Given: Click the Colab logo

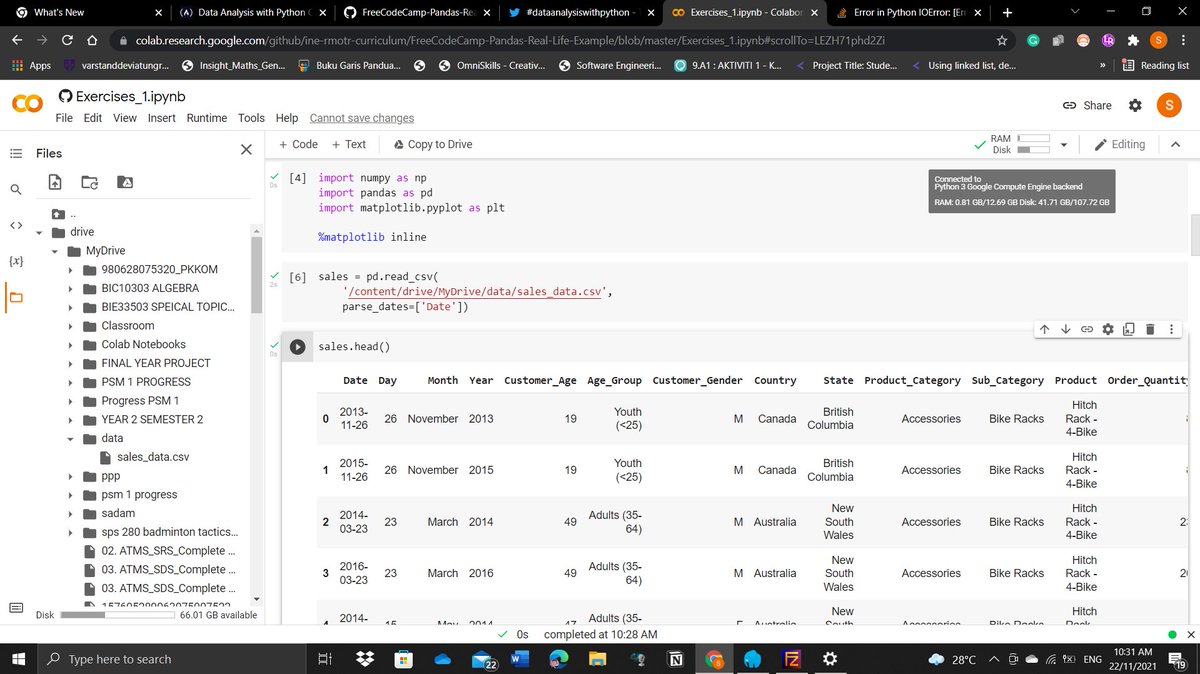Looking at the screenshot, I should point(27,105).
